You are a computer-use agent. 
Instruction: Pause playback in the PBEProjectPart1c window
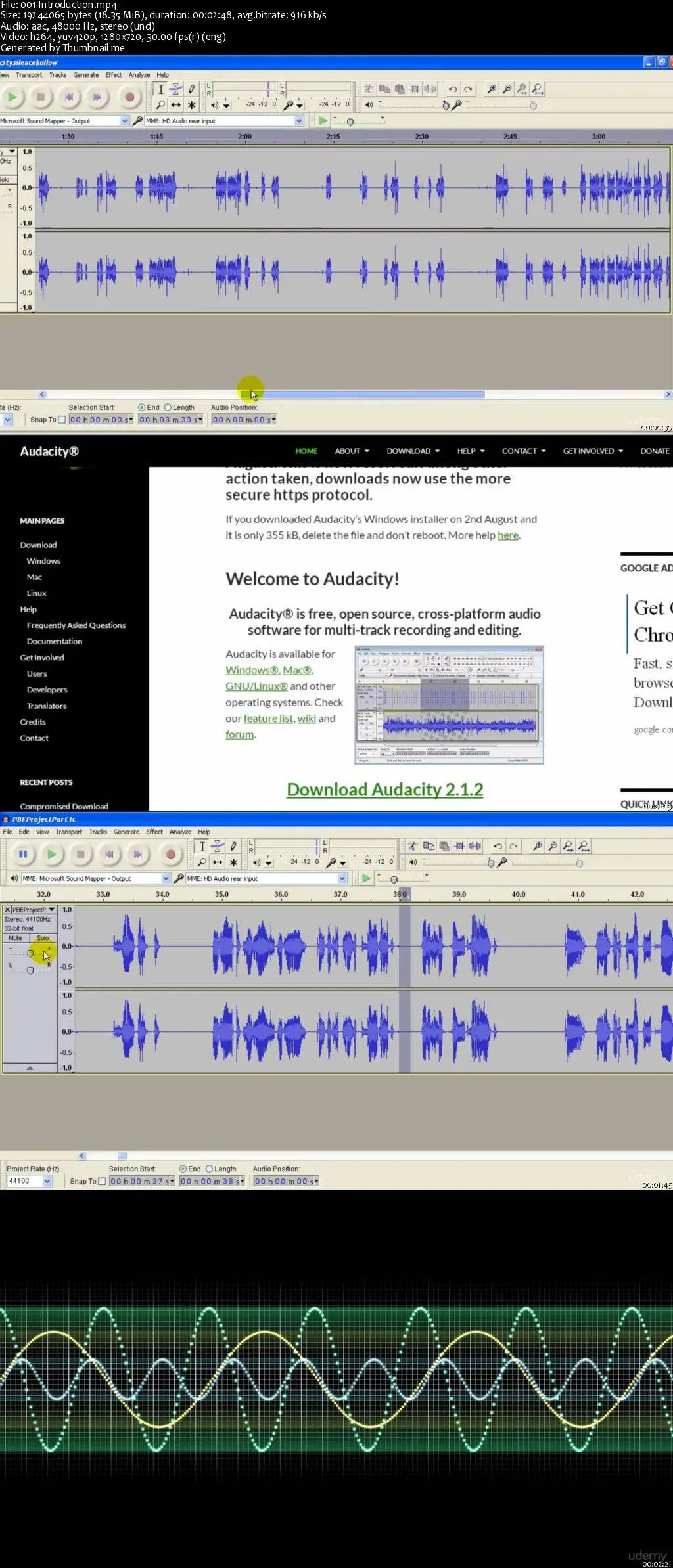[23, 854]
